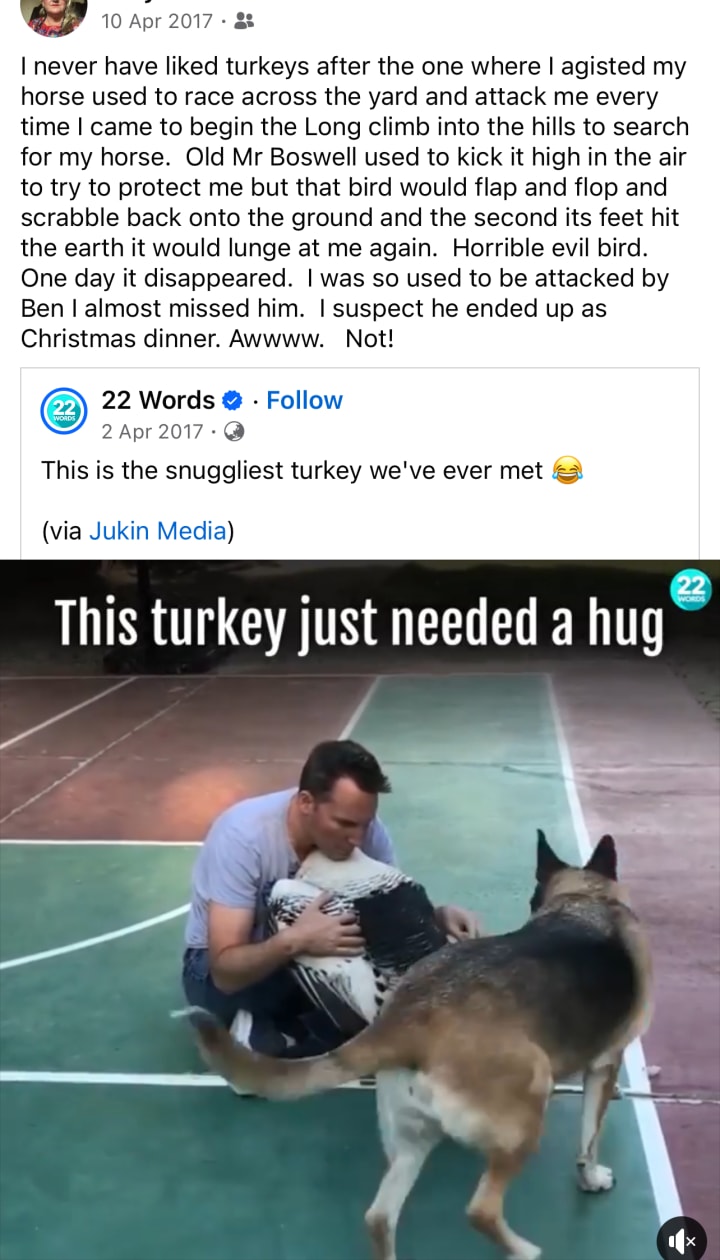The image size is (720, 1260).
Task: Follow the 22 Words page
Action: click(304, 400)
